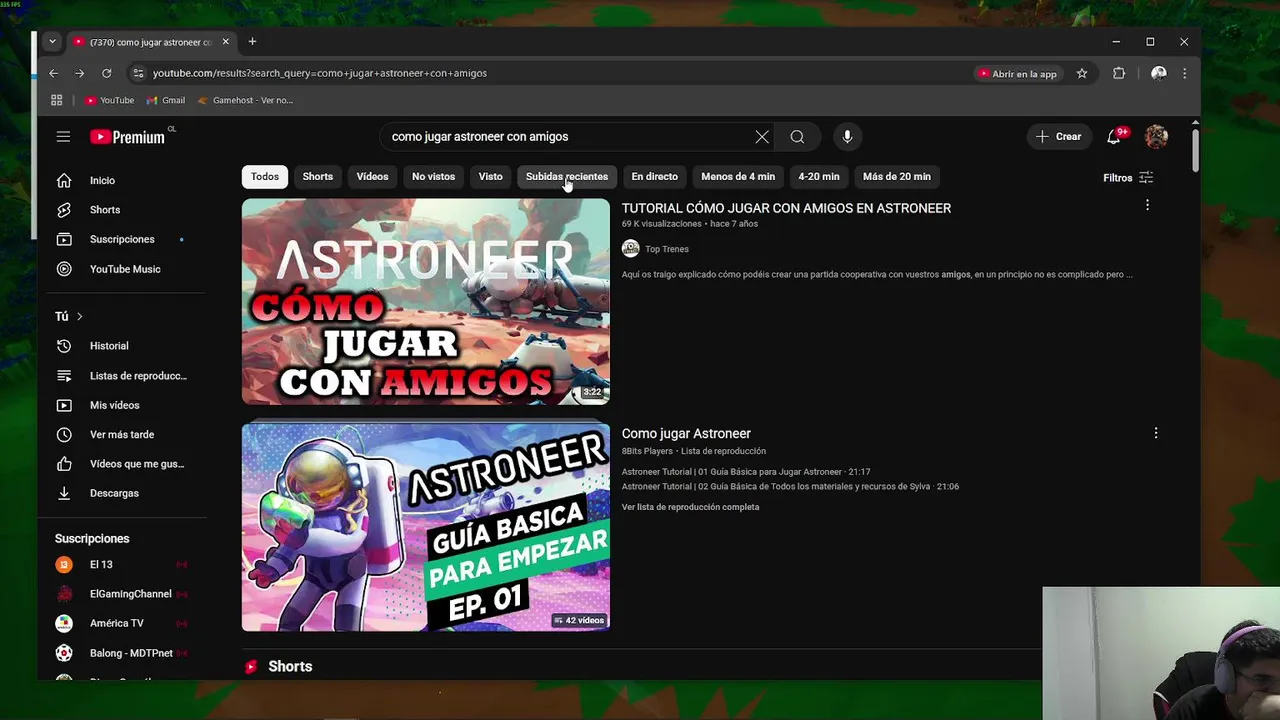Click the YouTube page vertical scrollbar
The width and height of the screenshot is (1280, 720).
point(1195,150)
